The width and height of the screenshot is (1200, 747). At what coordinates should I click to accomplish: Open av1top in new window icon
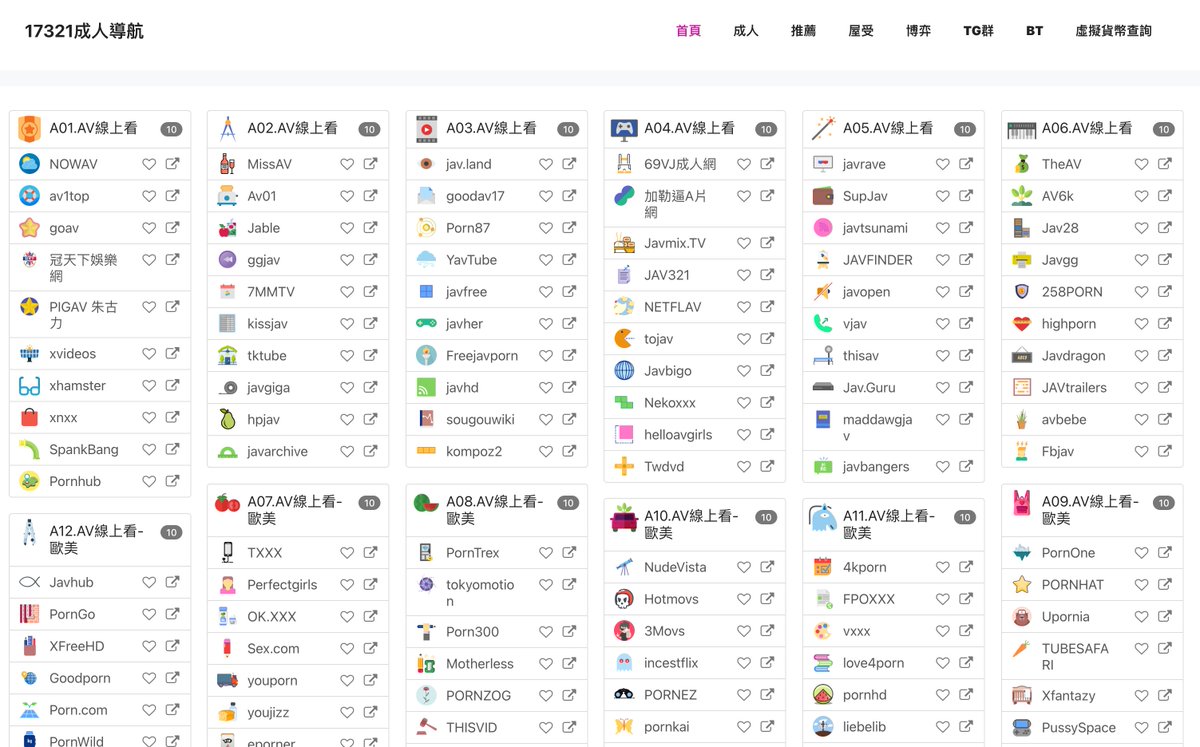172,196
